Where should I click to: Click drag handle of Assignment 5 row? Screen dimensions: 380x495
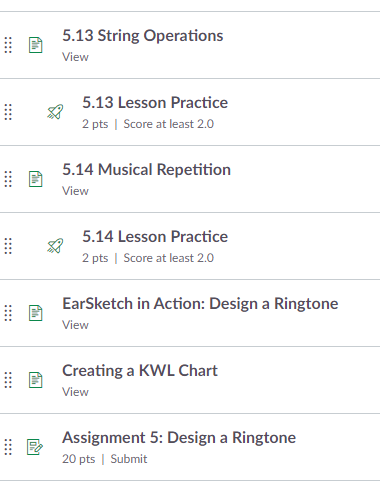pyautogui.click(x=8, y=447)
